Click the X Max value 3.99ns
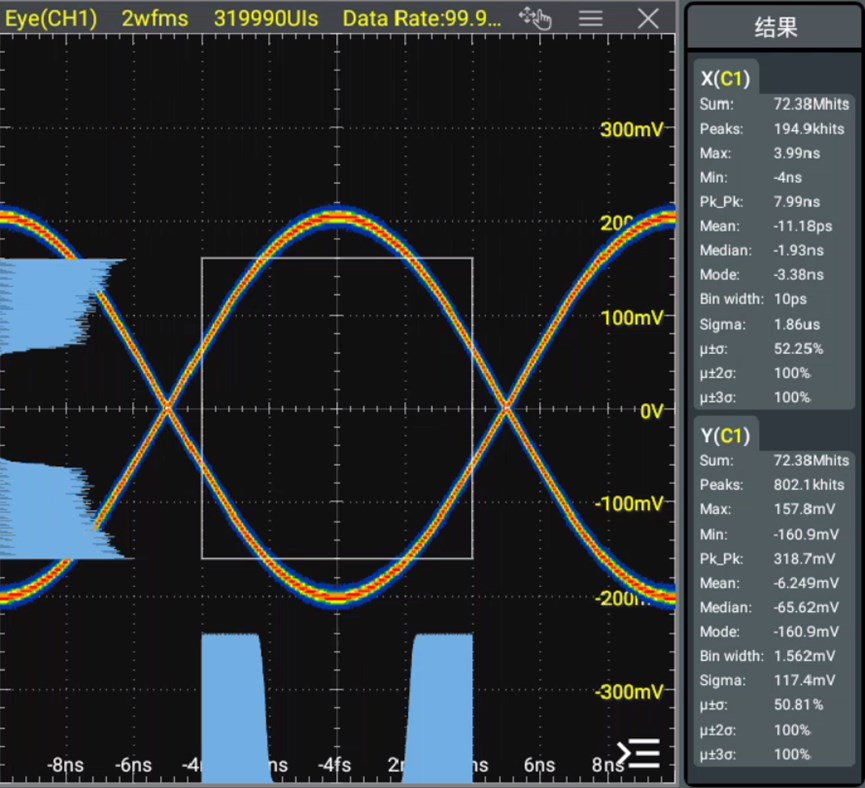Screen dimensions: 865x788 pyautogui.click(x=797, y=153)
